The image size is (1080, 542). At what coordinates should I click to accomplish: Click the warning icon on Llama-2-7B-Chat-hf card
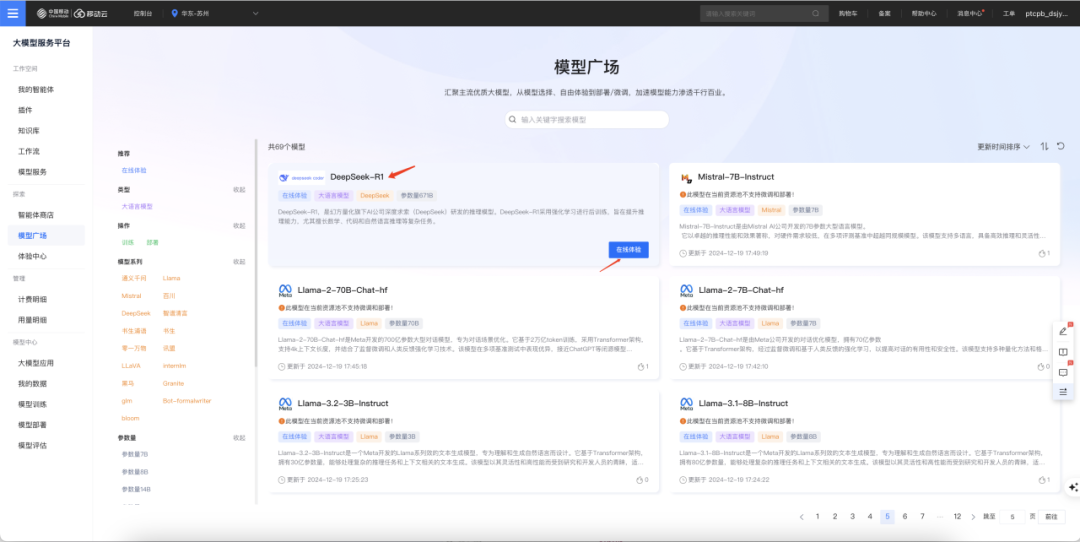point(683,308)
